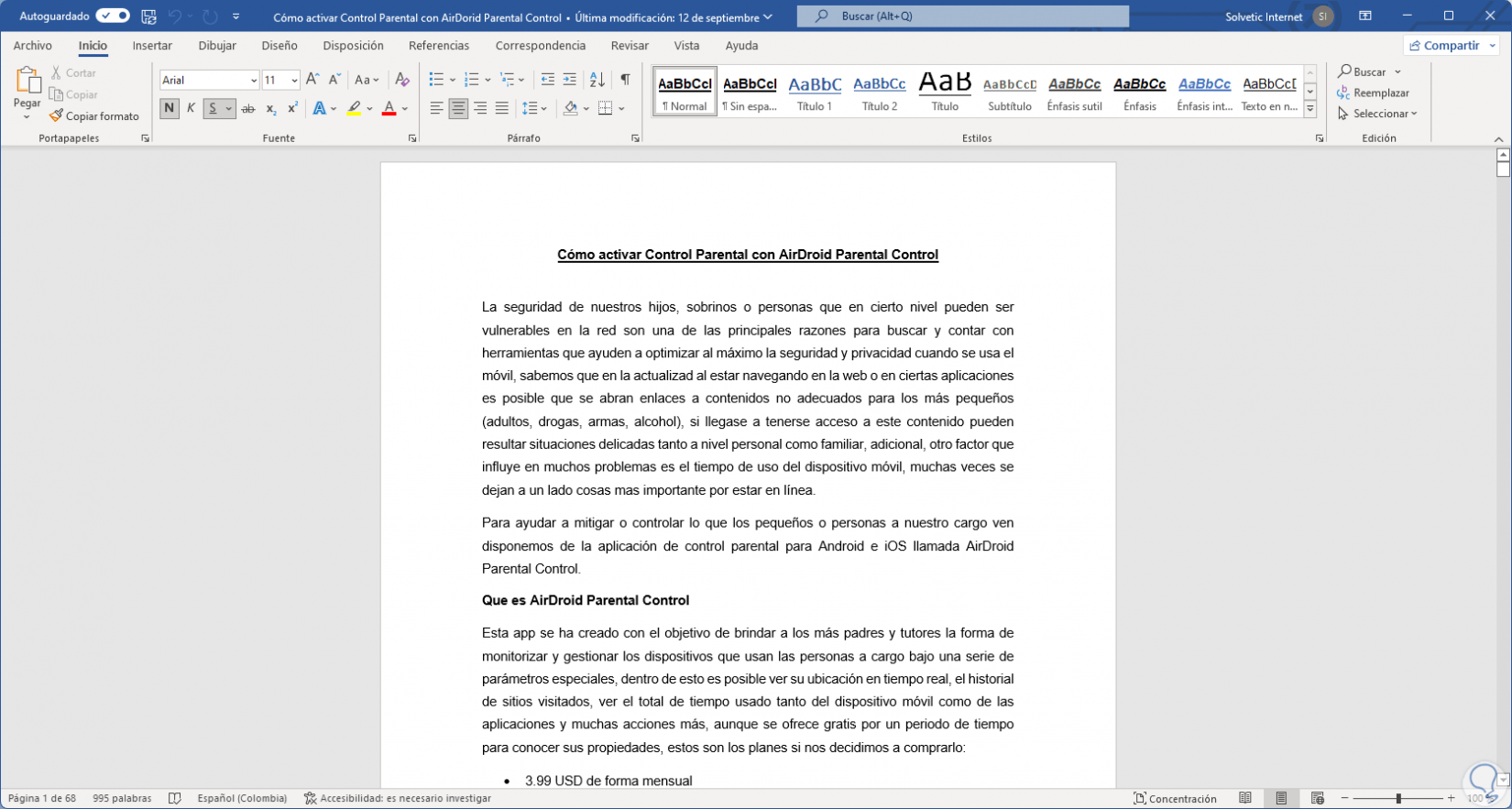This screenshot has height=809, width=1512.
Task: Collapse the ribbon with the chevron arrow
Action: point(1499,139)
